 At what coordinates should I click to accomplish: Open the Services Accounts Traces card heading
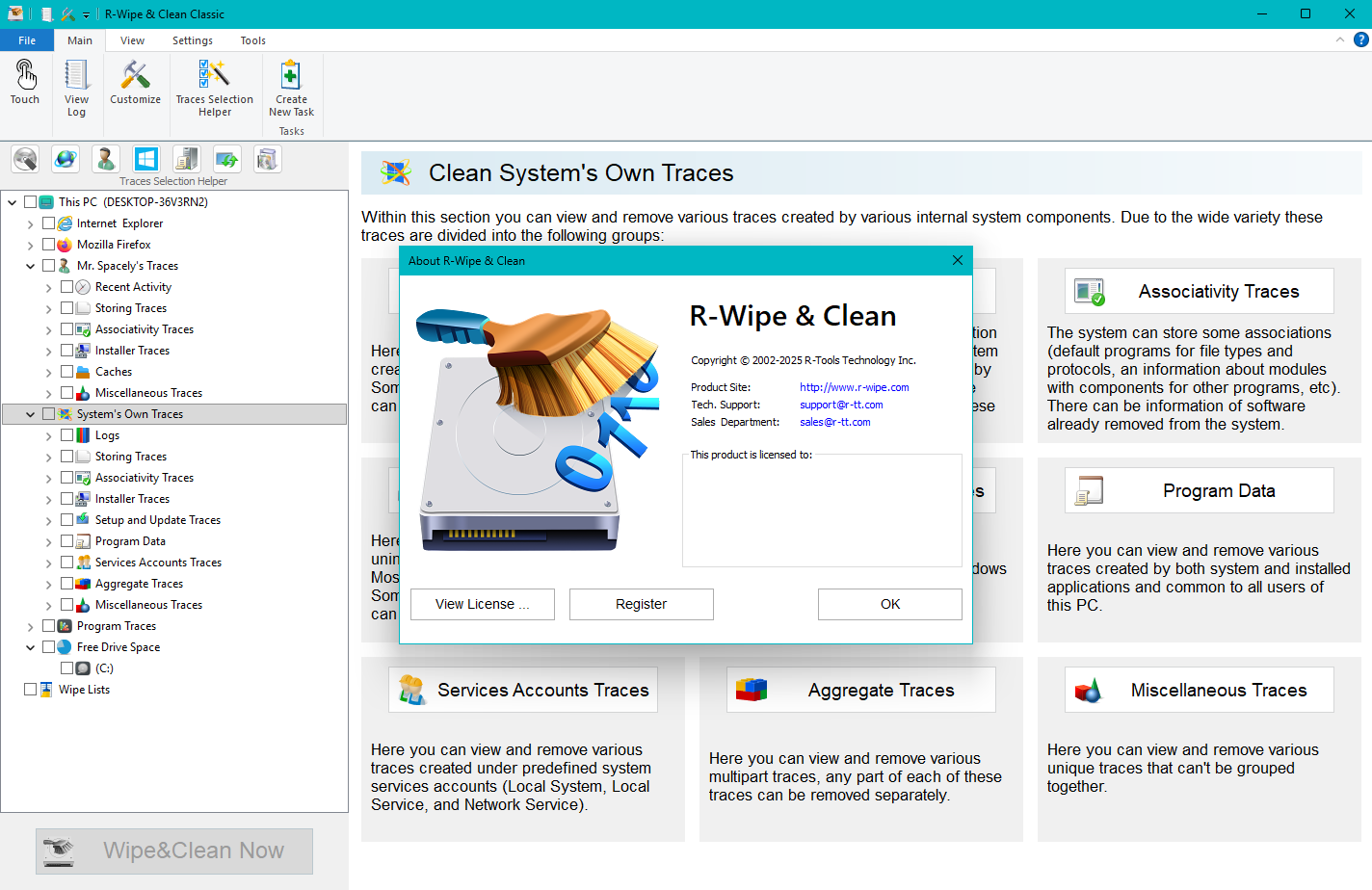523,690
